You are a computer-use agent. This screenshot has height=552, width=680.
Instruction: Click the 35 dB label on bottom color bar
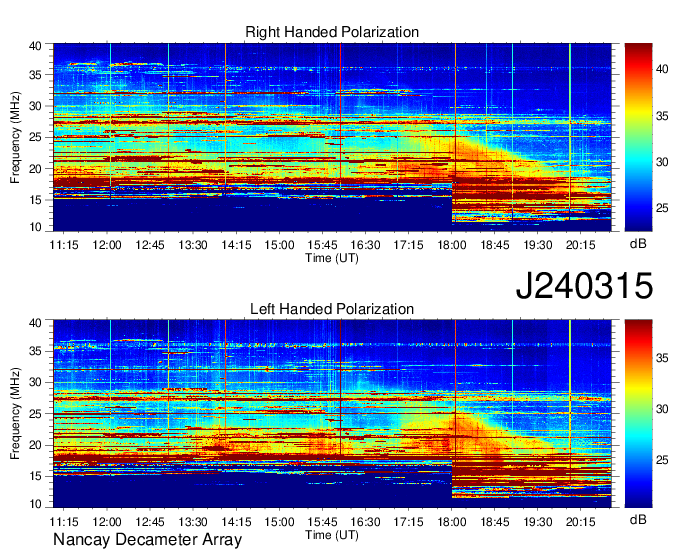pos(662,358)
